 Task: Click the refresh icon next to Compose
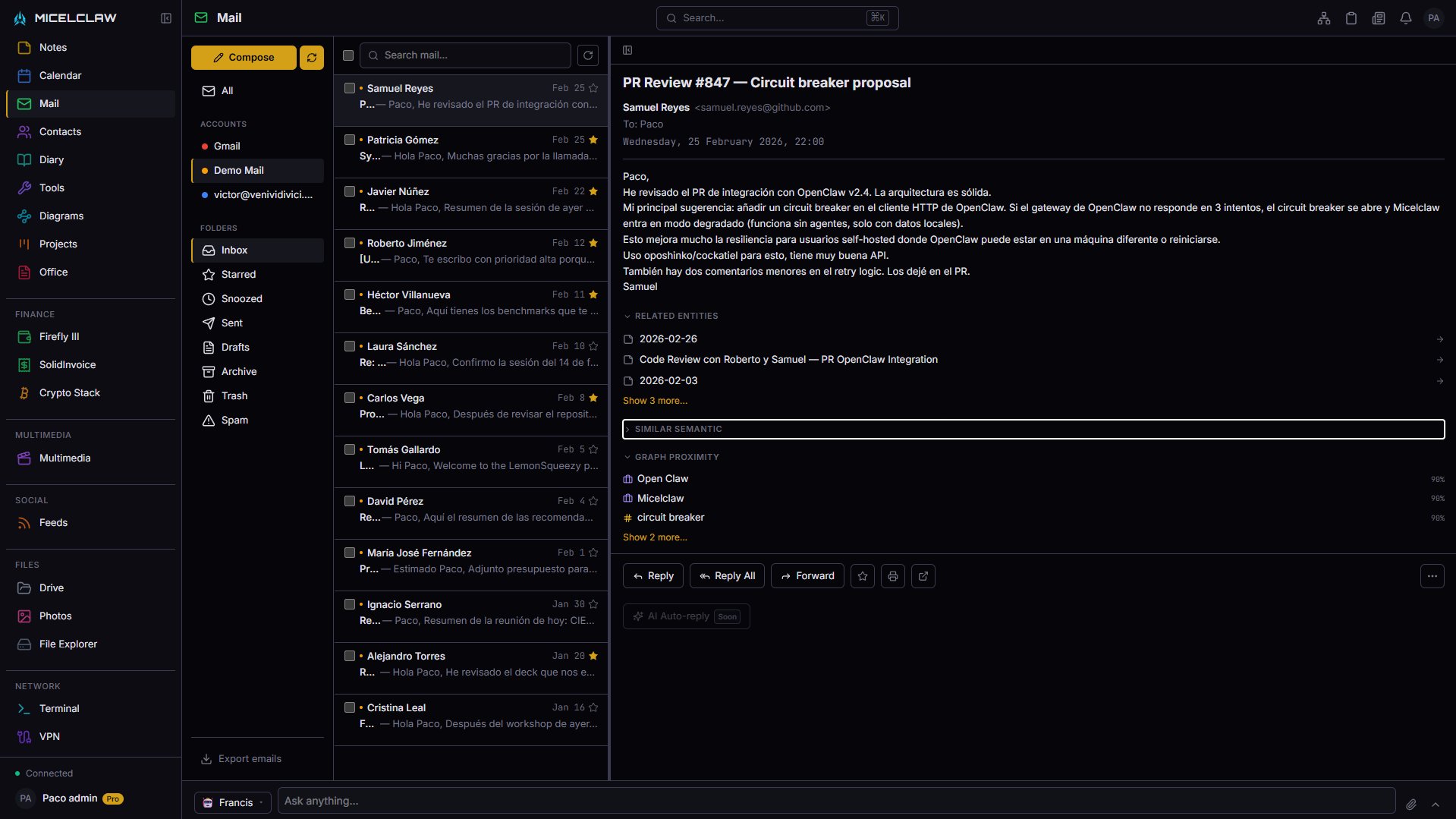(x=311, y=58)
